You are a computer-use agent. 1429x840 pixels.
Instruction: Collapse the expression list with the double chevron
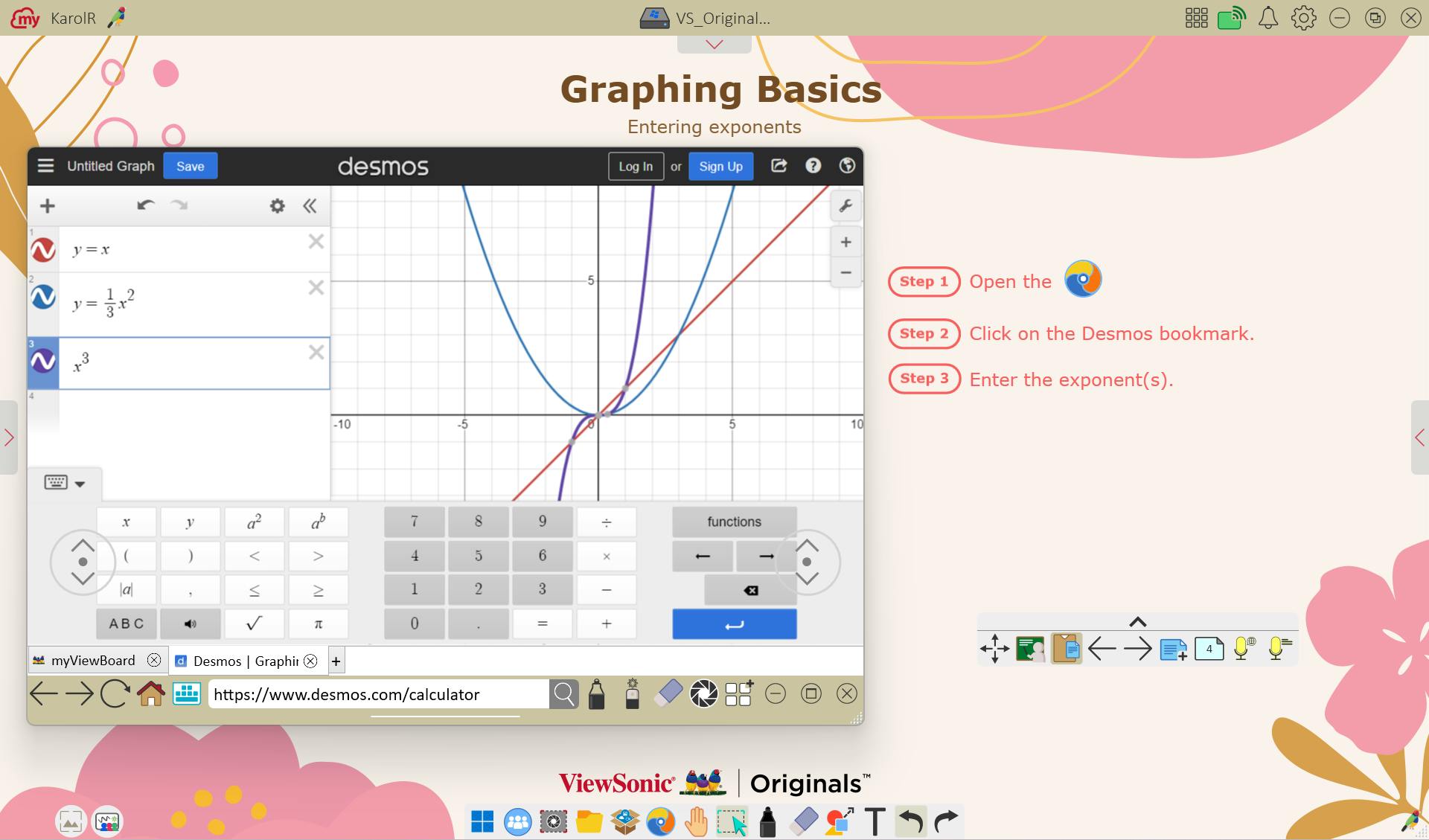pyautogui.click(x=310, y=206)
